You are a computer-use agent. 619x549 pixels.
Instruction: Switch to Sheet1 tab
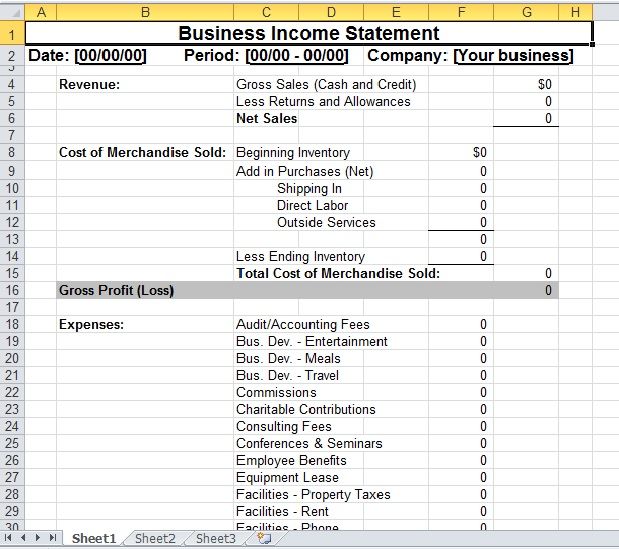coord(94,538)
